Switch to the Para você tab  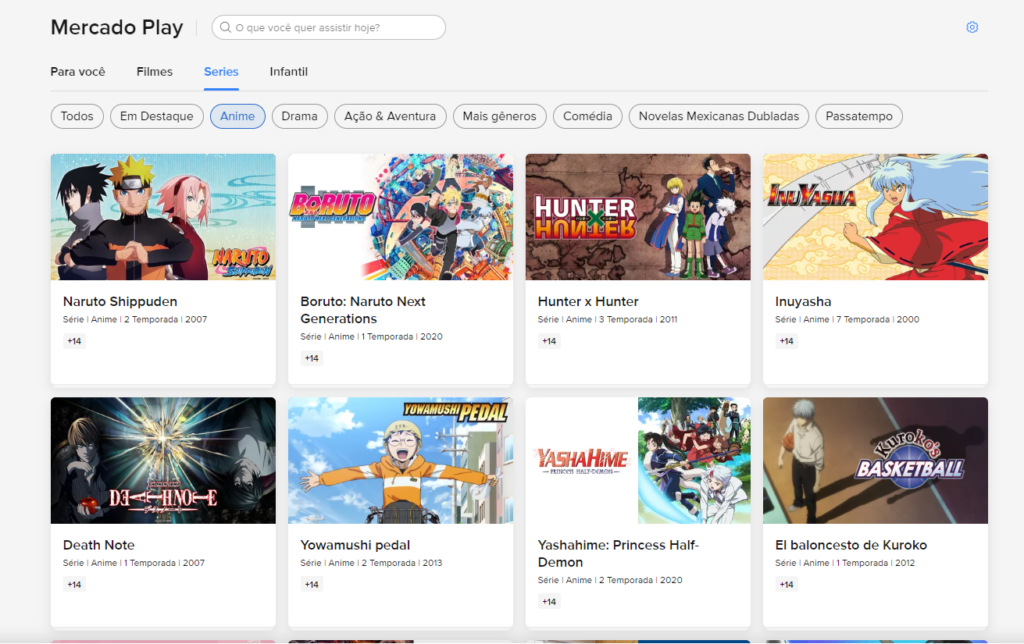pos(78,72)
